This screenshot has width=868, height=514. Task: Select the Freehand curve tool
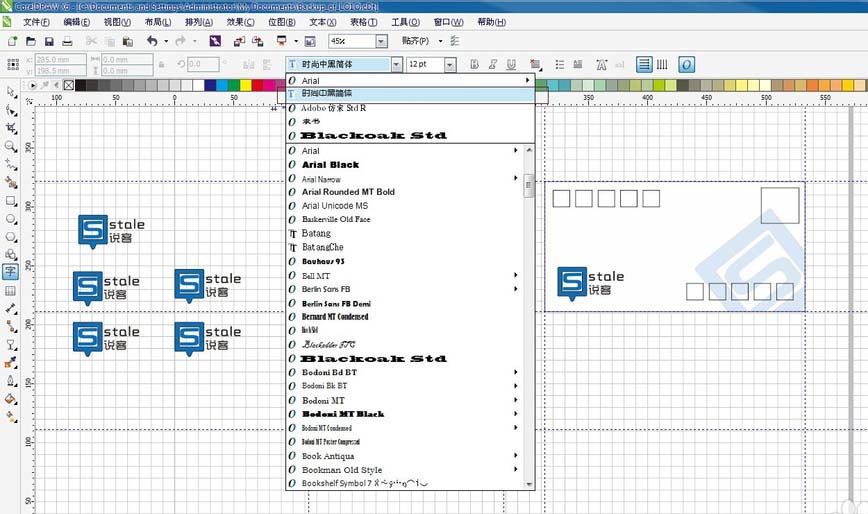point(11,164)
